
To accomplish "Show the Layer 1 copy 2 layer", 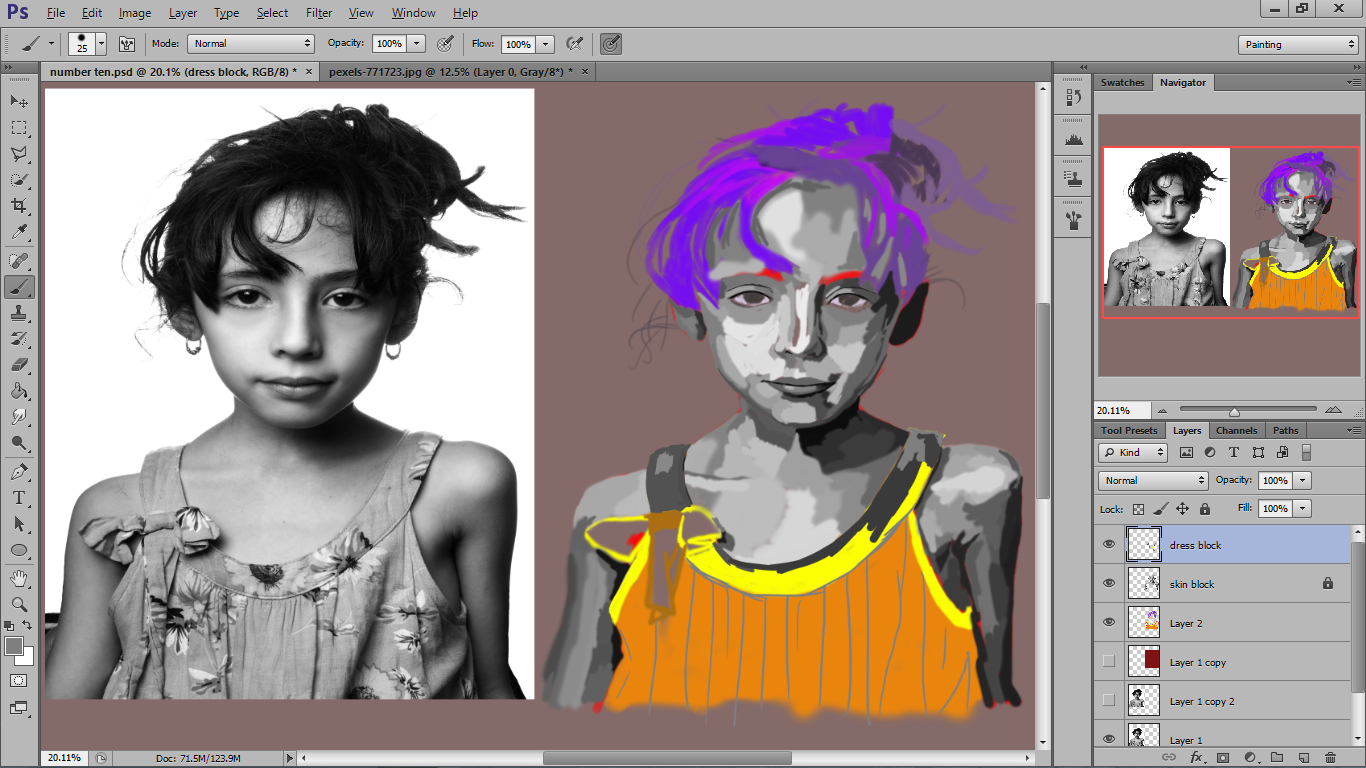I will [x=1108, y=701].
